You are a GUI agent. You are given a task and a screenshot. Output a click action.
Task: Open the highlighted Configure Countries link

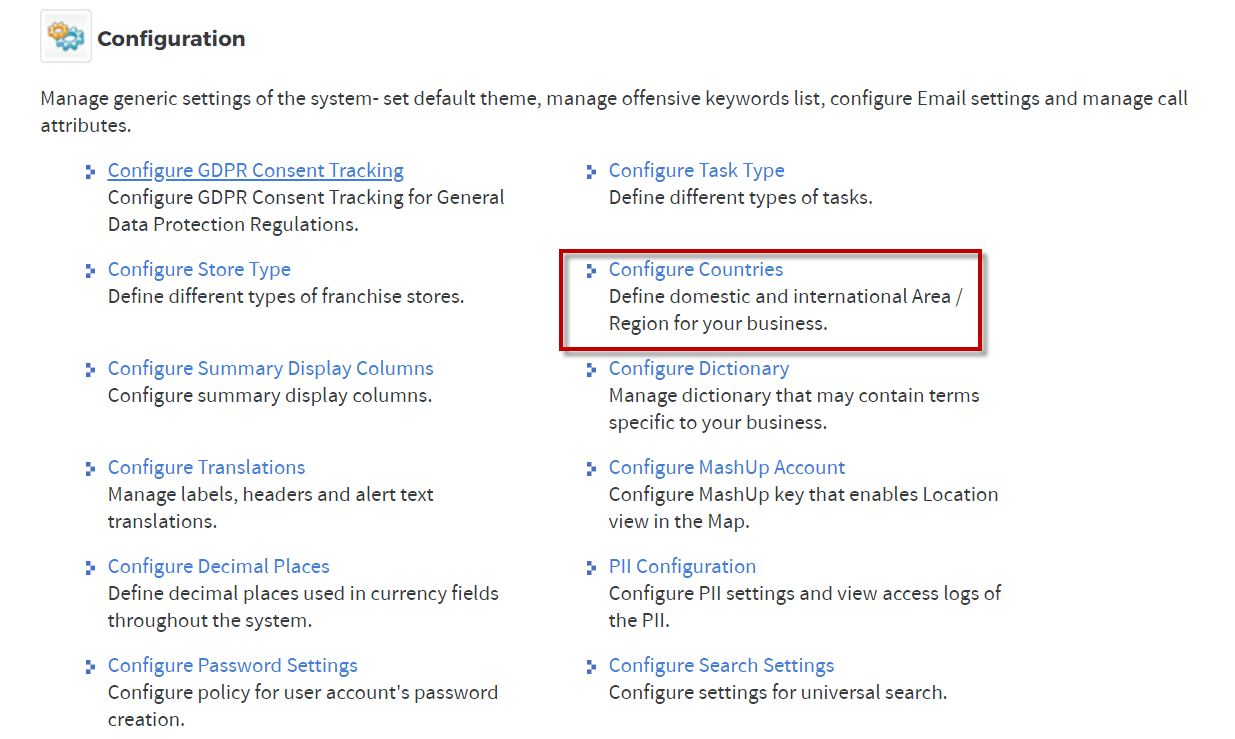pyautogui.click(x=696, y=270)
